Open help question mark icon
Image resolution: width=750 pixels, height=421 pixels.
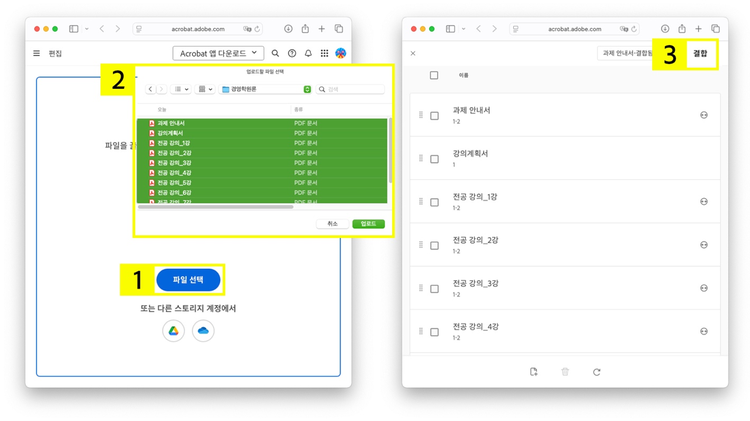point(292,53)
